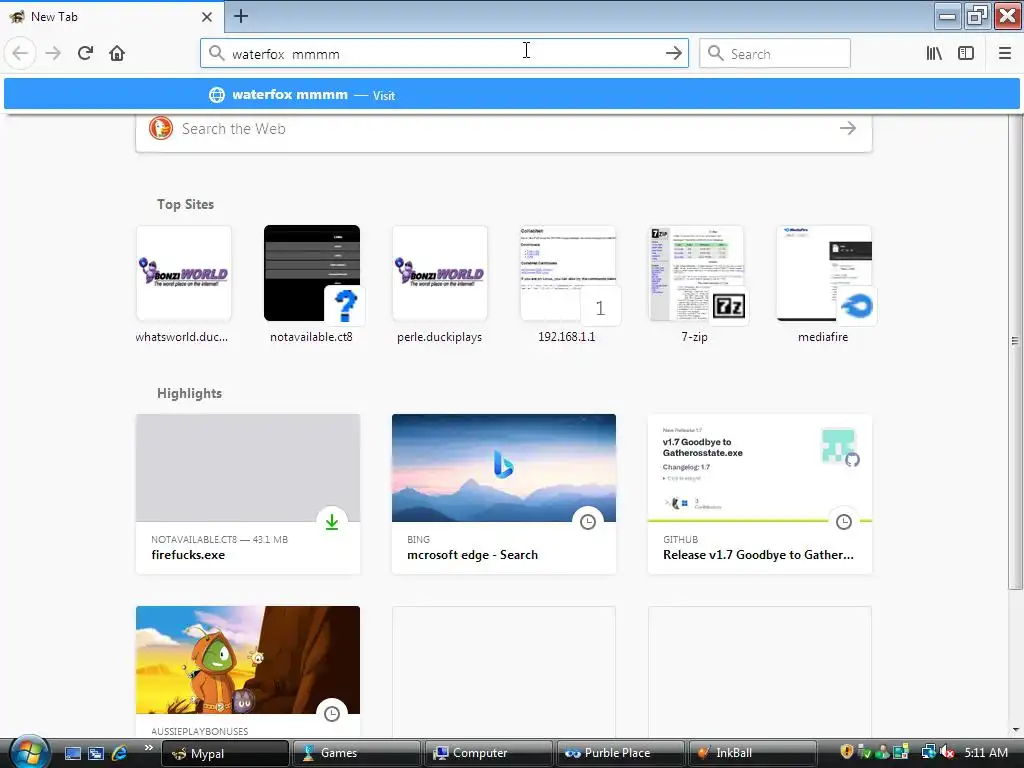Click the green download icon on firefucks.exe card
Image resolution: width=1024 pixels, height=768 pixels.
[x=332, y=522]
